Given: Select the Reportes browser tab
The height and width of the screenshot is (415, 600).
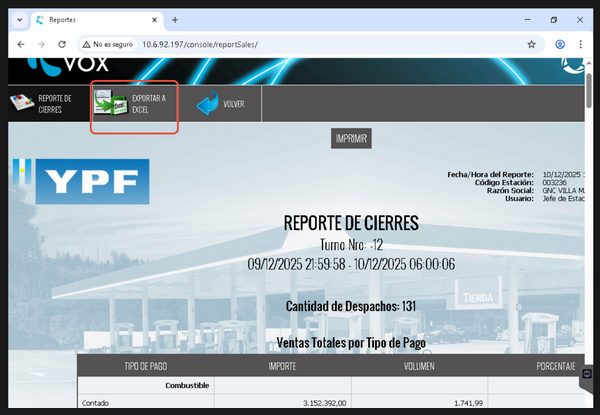Looking at the screenshot, I should tap(98, 21).
